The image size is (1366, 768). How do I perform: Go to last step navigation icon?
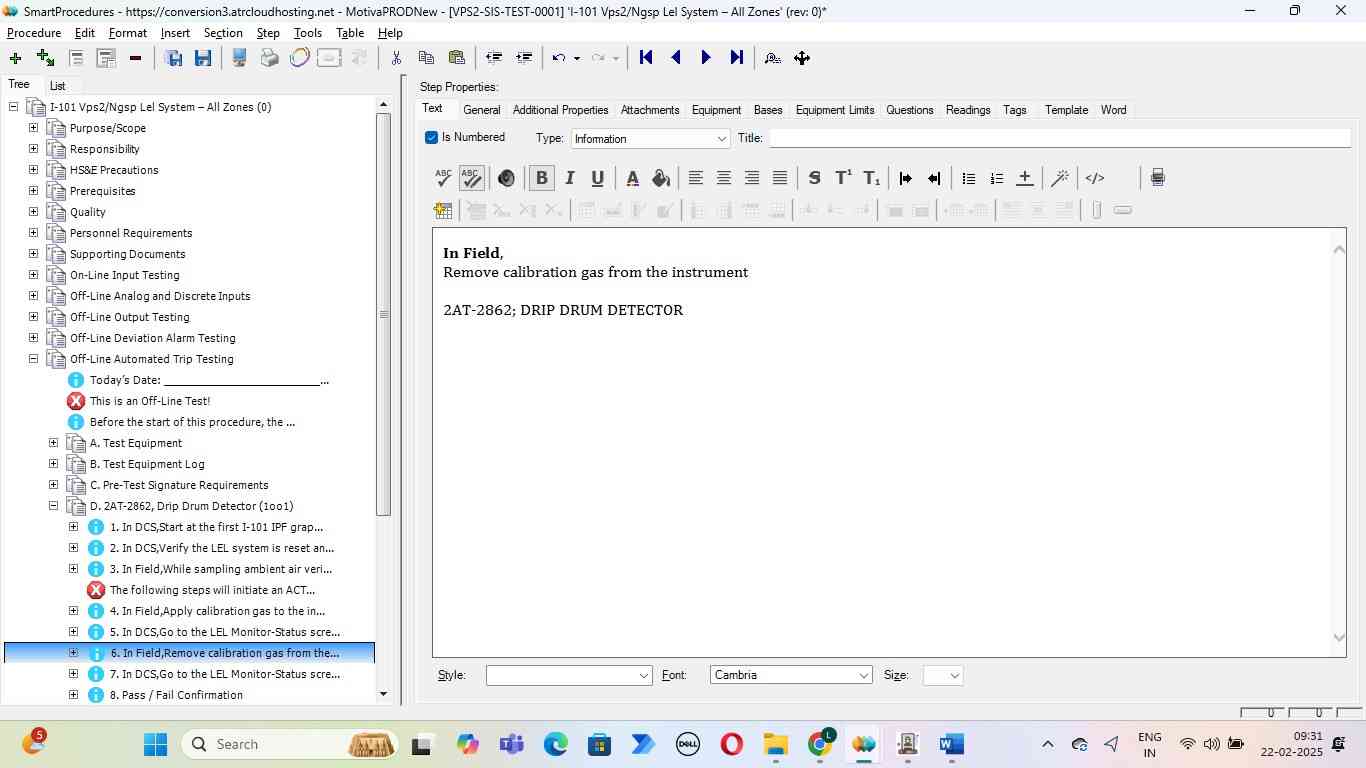point(737,58)
